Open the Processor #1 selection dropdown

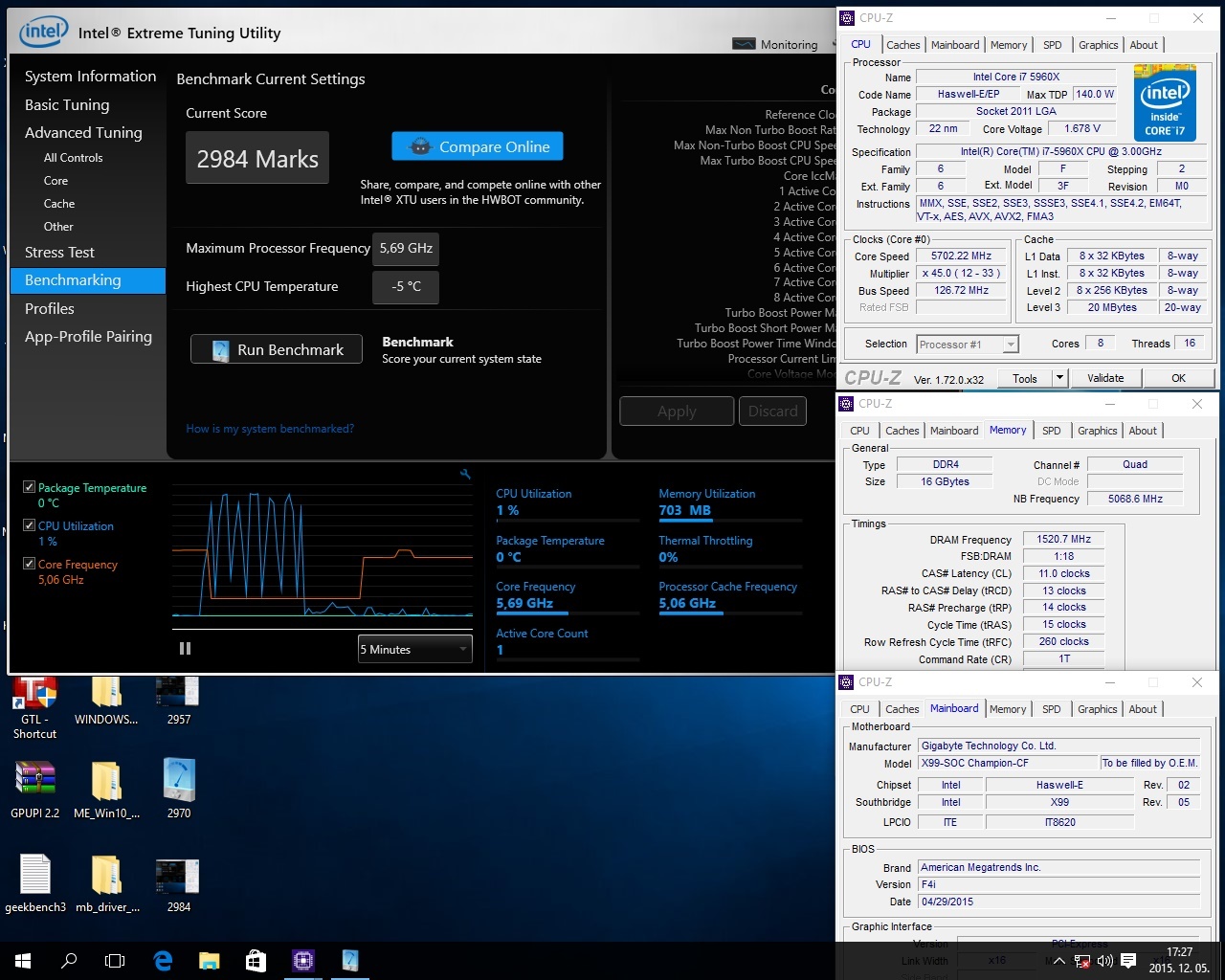968,345
